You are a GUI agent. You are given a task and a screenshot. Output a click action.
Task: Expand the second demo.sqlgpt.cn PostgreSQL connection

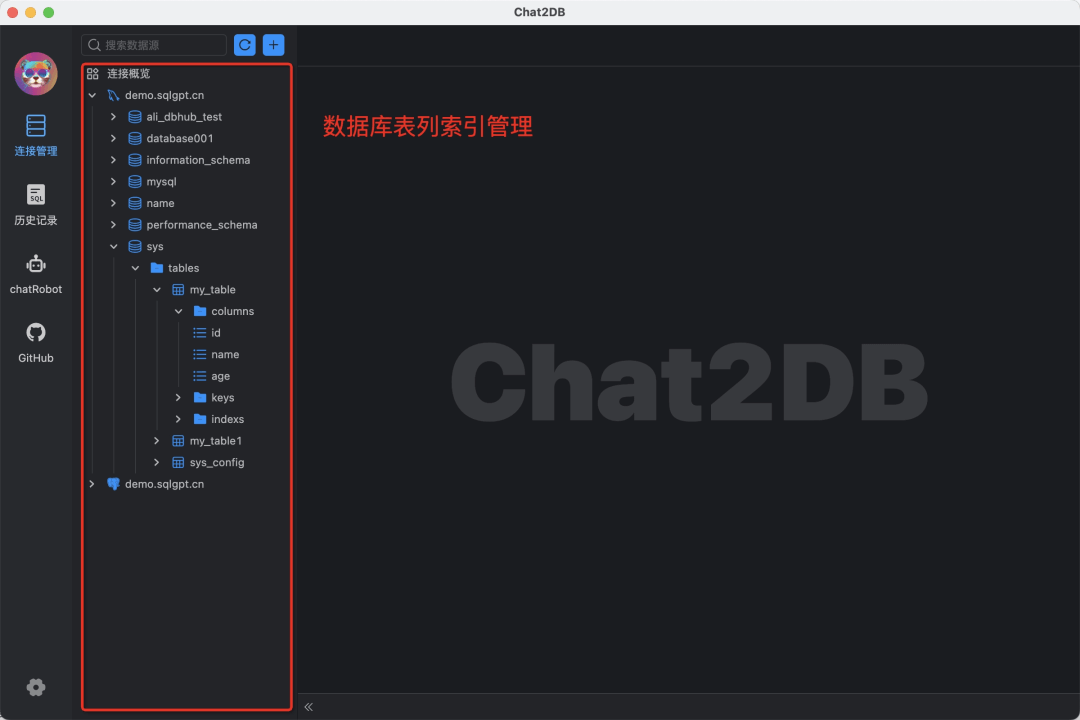click(92, 484)
